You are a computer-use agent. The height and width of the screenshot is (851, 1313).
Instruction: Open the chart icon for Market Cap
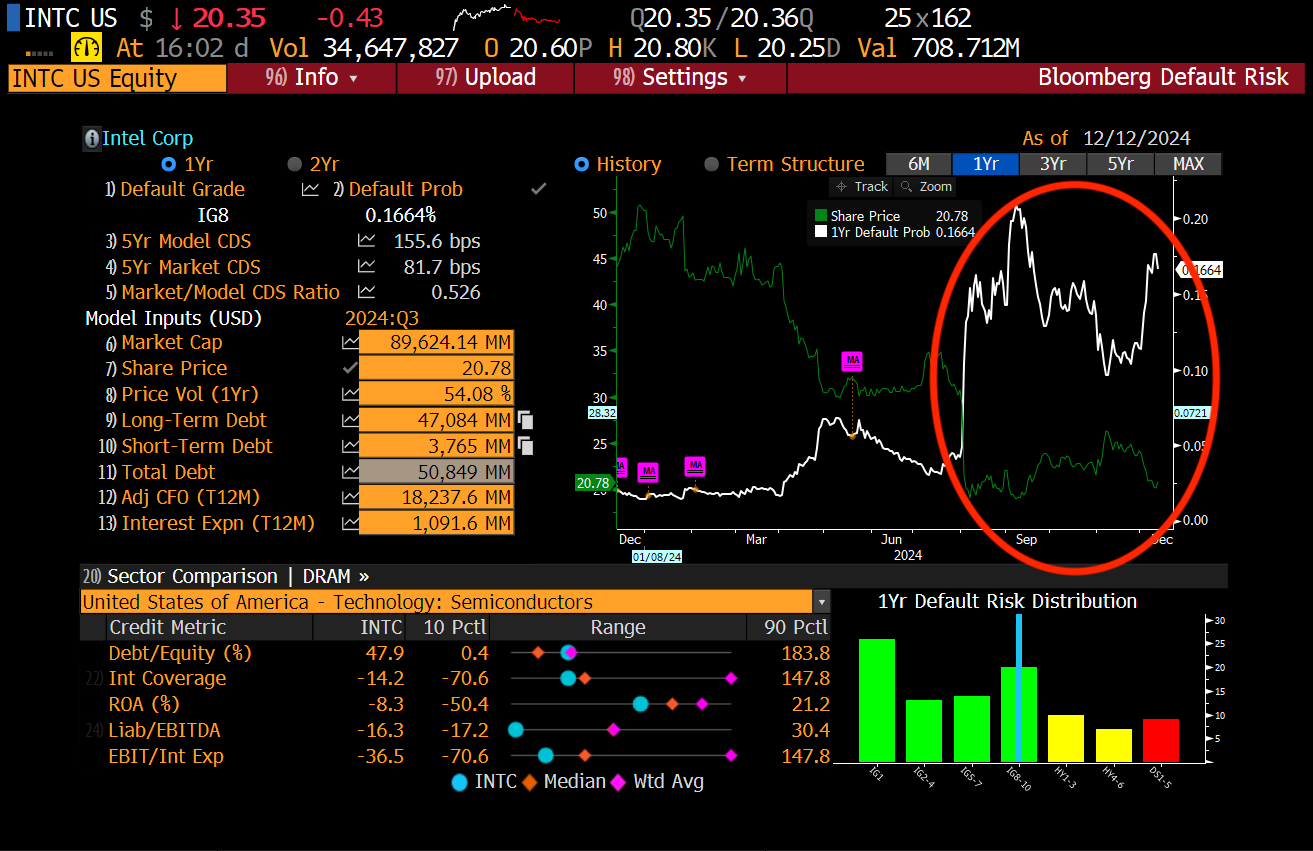pos(350,342)
